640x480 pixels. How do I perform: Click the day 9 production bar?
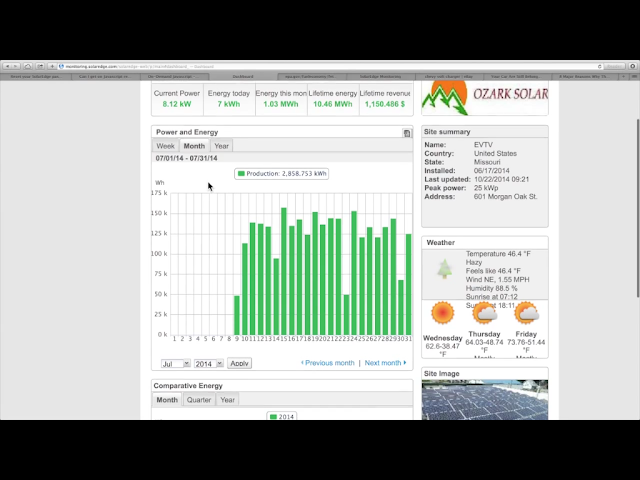point(237,315)
